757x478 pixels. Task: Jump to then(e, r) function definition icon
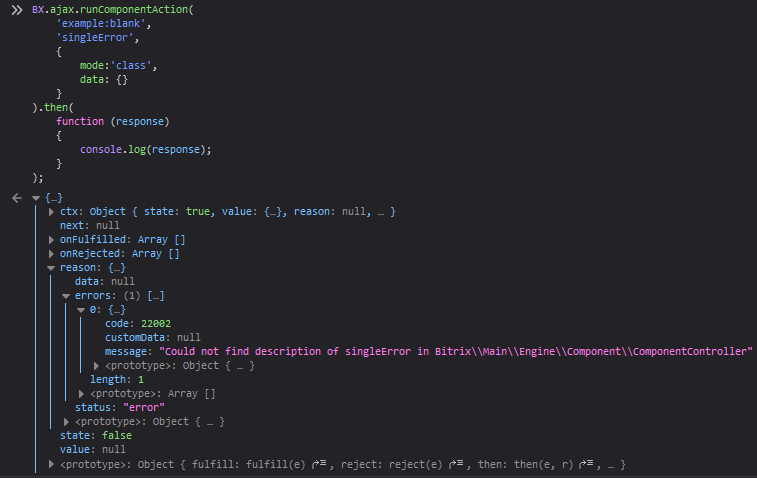tap(586, 464)
